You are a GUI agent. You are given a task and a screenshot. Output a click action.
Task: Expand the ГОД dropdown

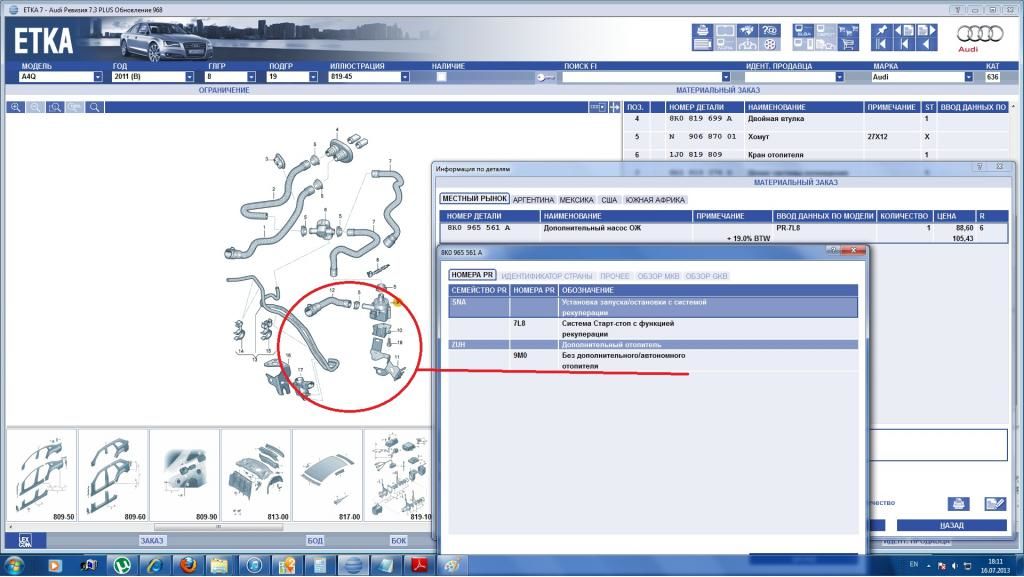(x=189, y=77)
